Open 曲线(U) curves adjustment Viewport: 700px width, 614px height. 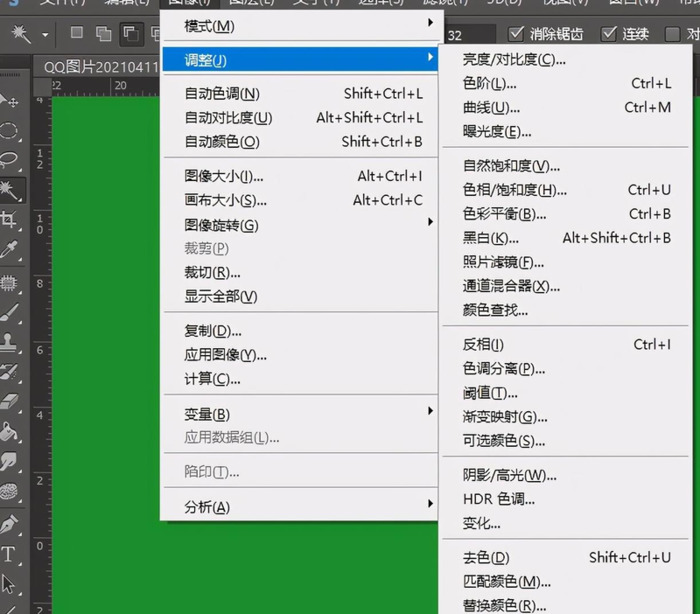pos(565,108)
